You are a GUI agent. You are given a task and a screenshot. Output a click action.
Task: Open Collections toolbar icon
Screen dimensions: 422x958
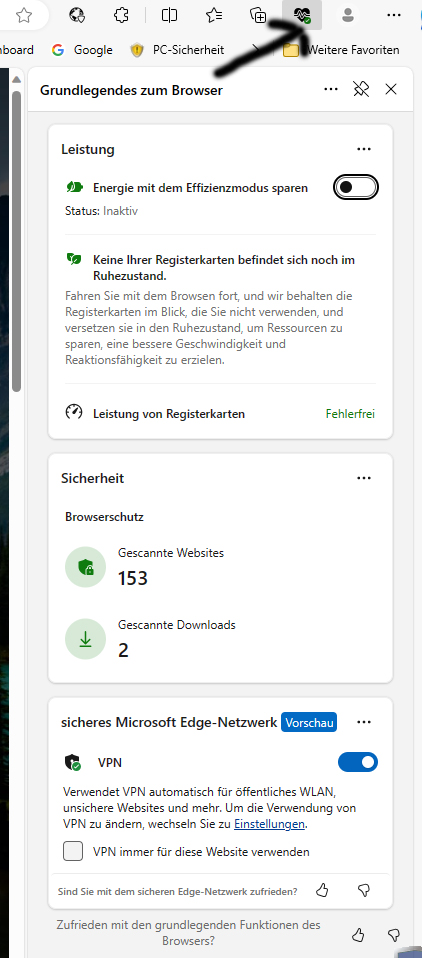coord(258,15)
